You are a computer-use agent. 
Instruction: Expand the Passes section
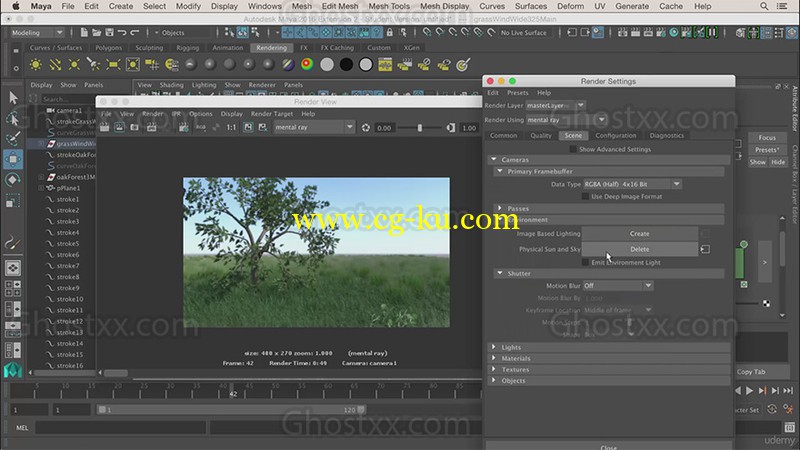coord(499,208)
